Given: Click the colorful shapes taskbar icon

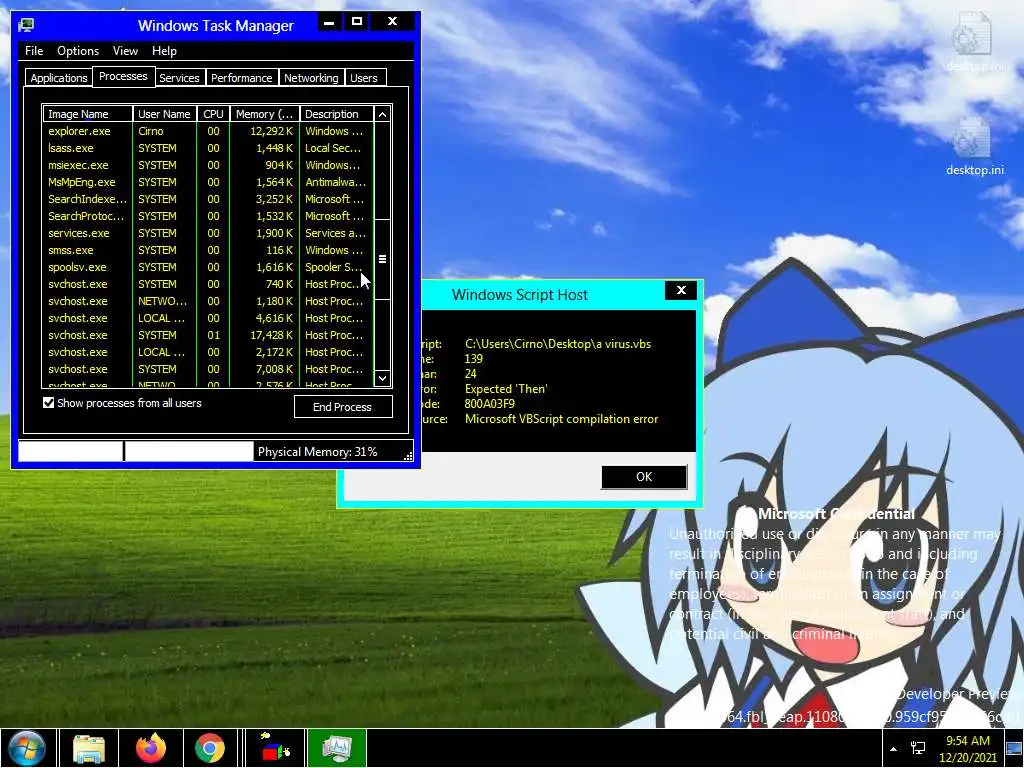Looking at the screenshot, I should pyautogui.click(x=276, y=748).
